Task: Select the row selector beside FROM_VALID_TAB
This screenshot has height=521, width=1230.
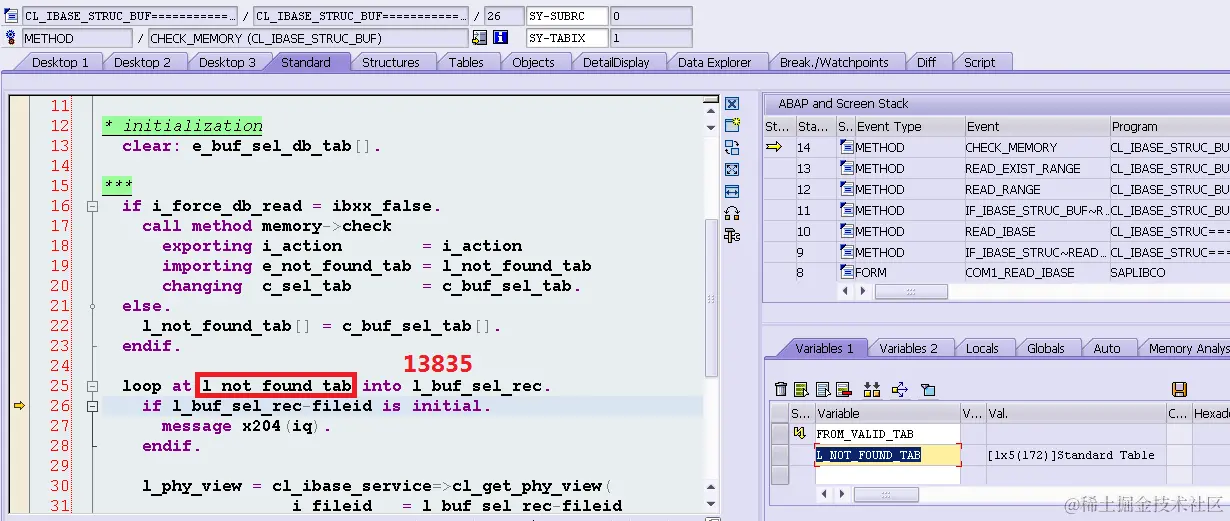Action: pyautogui.click(x=780, y=434)
